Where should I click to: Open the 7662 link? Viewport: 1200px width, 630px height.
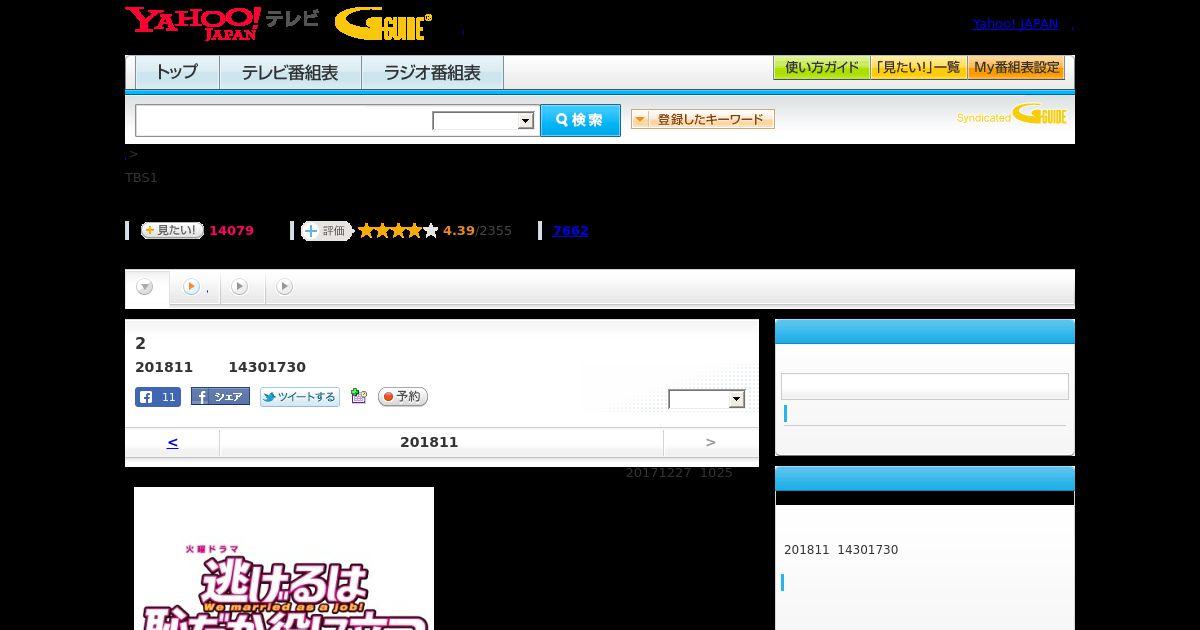570,231
